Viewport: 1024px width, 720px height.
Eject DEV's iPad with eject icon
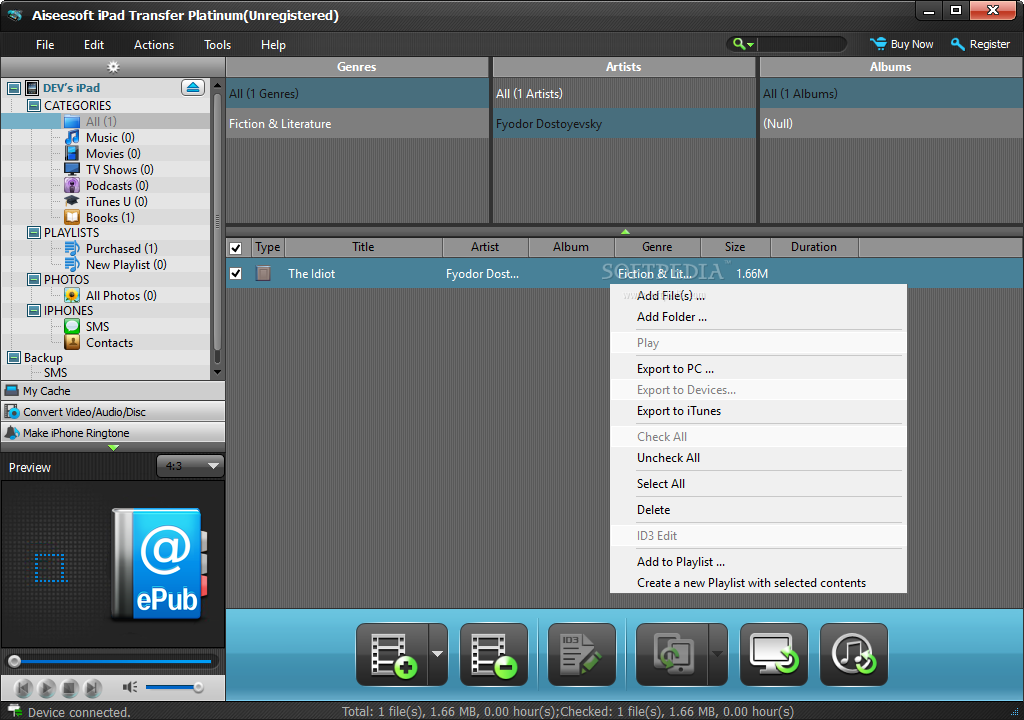point(193,88)
